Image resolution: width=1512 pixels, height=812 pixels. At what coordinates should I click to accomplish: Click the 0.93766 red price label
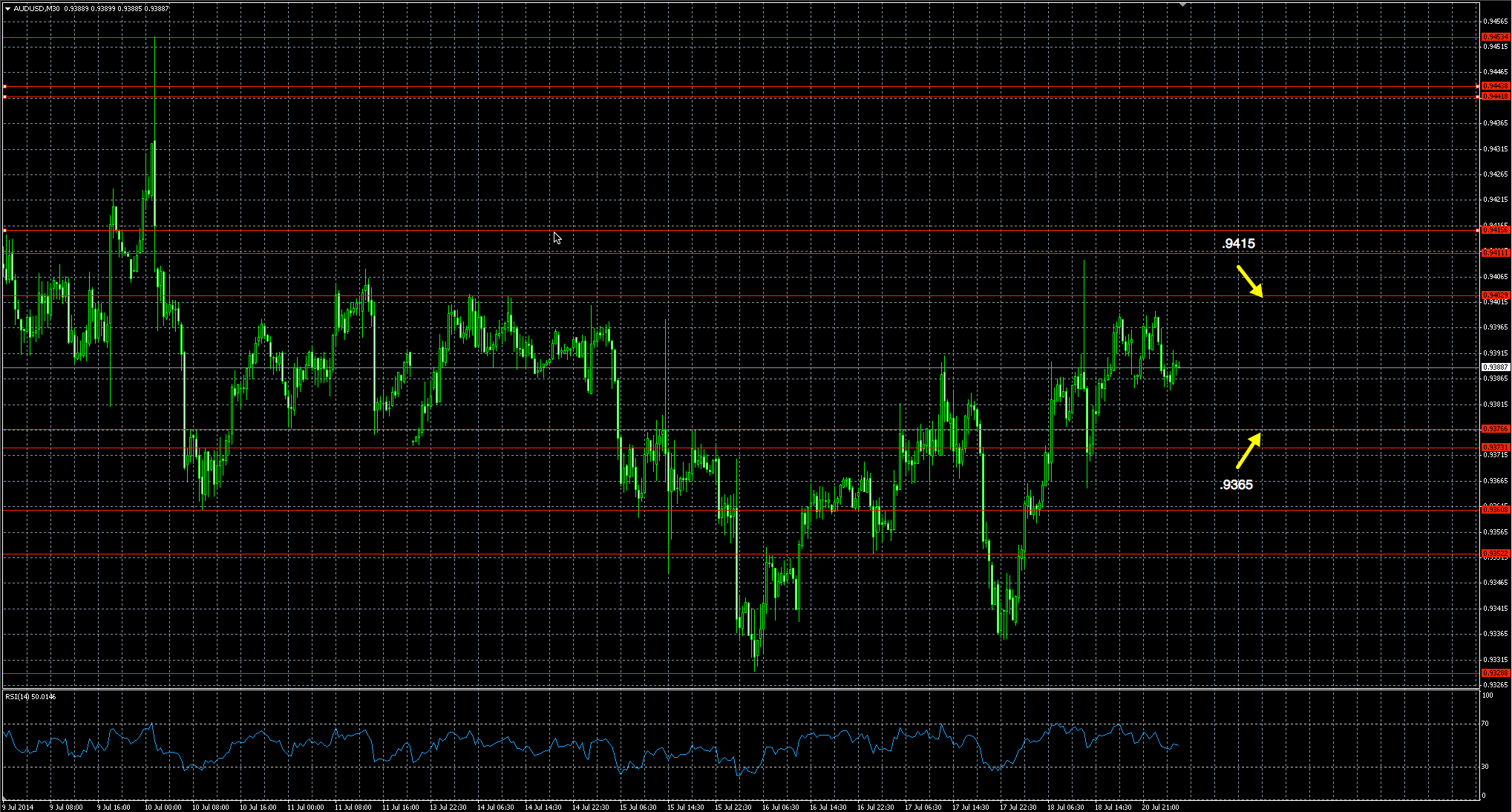click(1495, 429)
